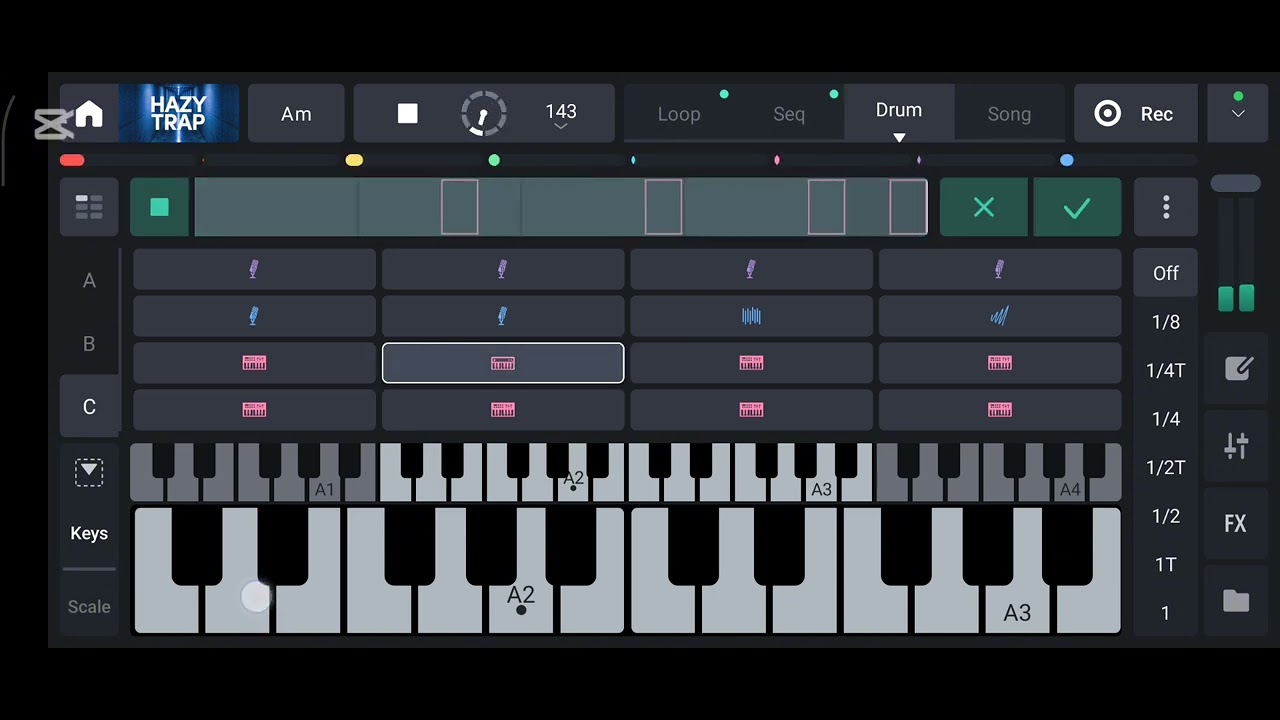Play the A3 key on large keyboard
This screenshot has height=720, width=1280.
[1017, 612]
